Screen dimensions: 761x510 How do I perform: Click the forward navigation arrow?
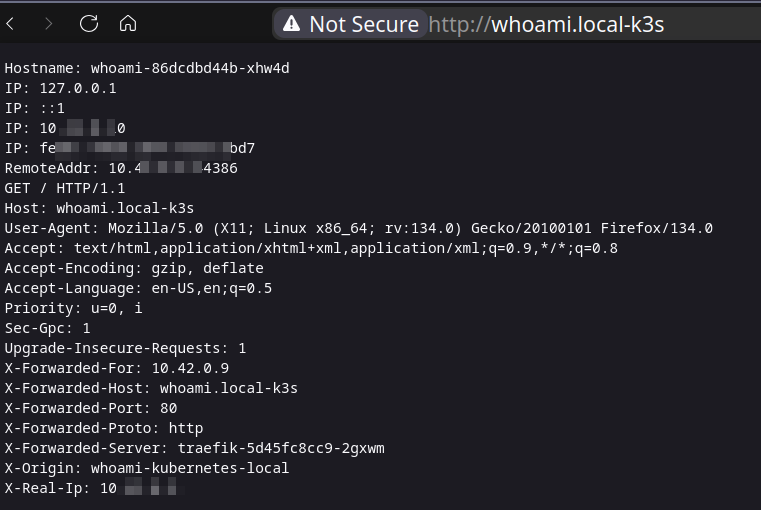point(49,23)
